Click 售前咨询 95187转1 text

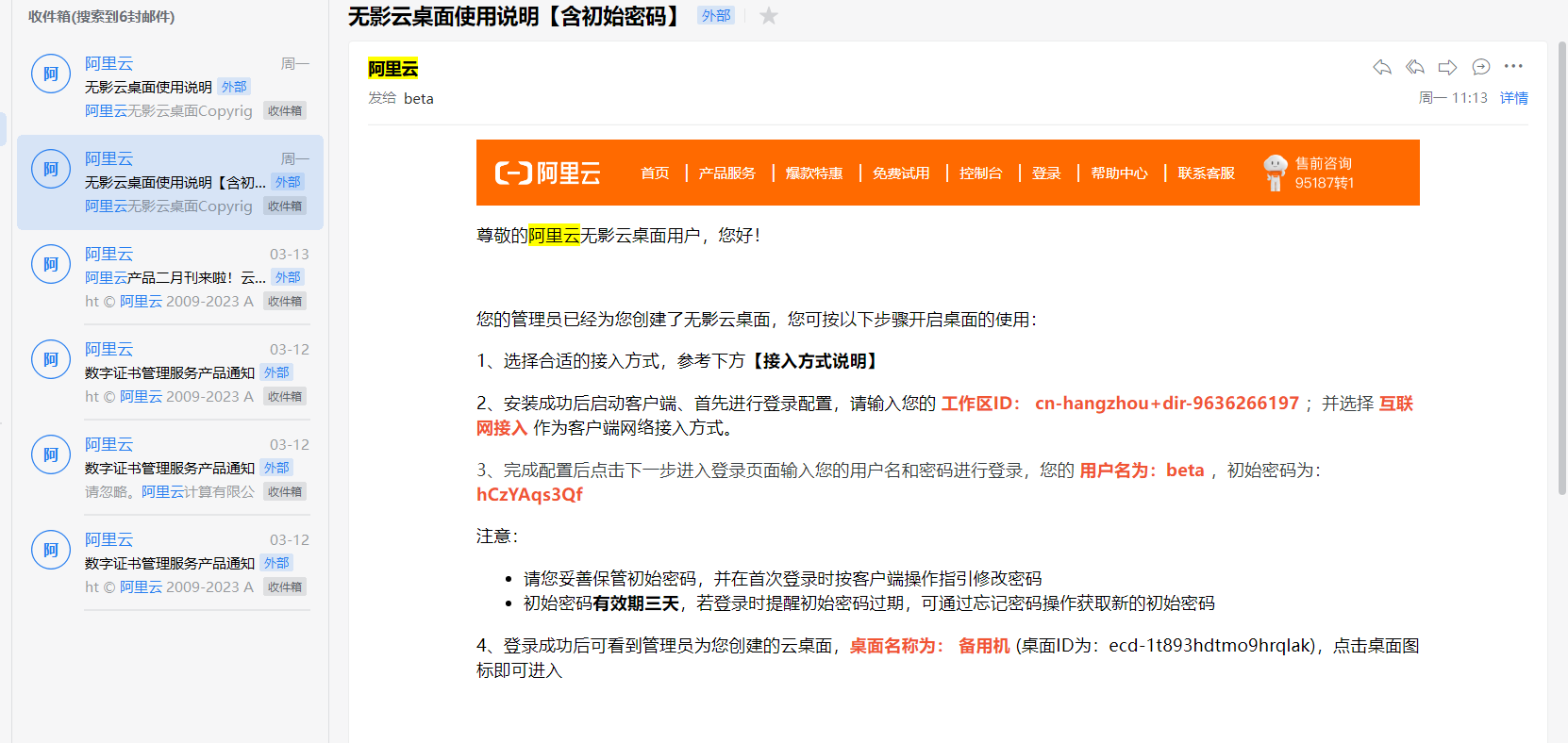(x=1325, y=173)
